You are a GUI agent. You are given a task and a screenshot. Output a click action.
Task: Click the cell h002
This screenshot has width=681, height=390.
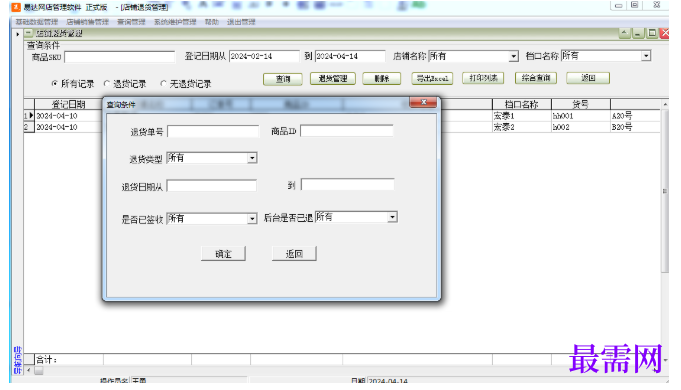pyautogui.click(x=581, y=127)
